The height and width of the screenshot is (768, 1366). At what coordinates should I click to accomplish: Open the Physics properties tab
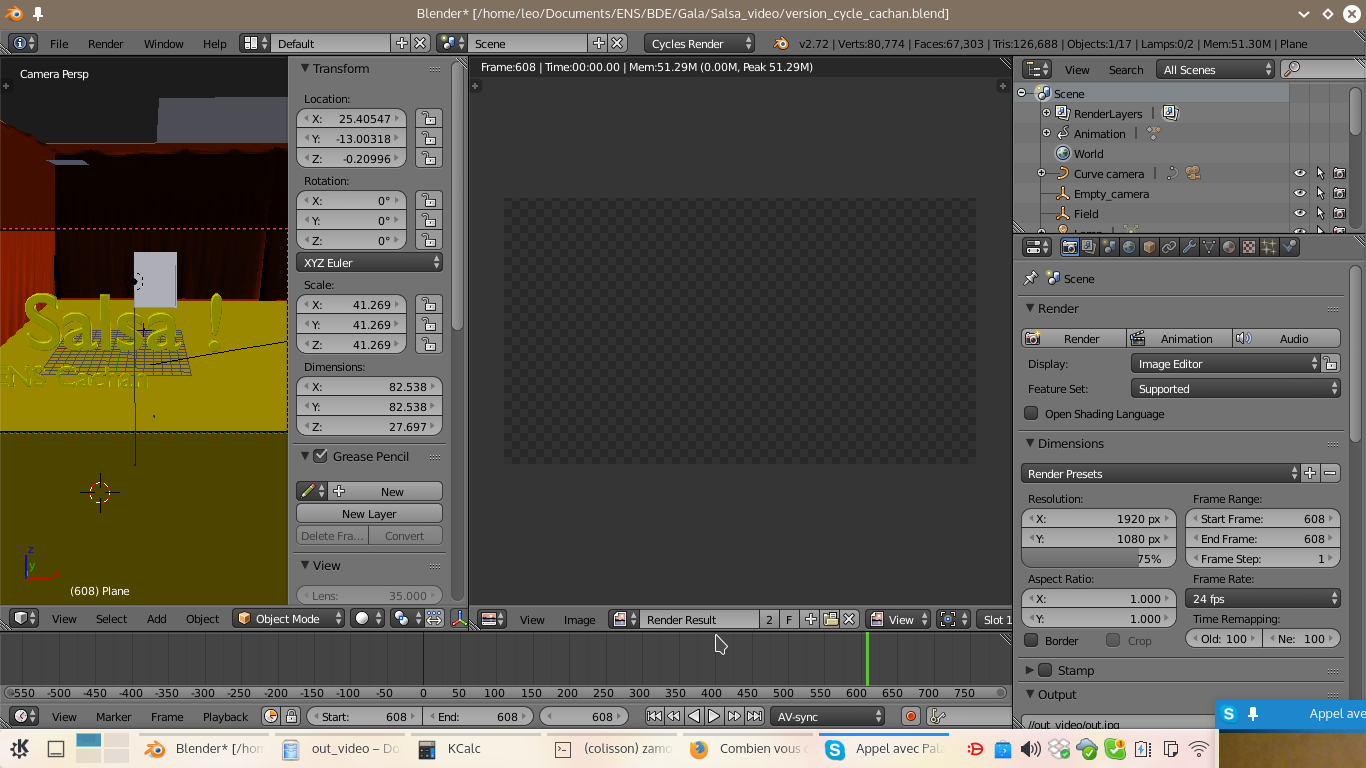(1289, 247)
